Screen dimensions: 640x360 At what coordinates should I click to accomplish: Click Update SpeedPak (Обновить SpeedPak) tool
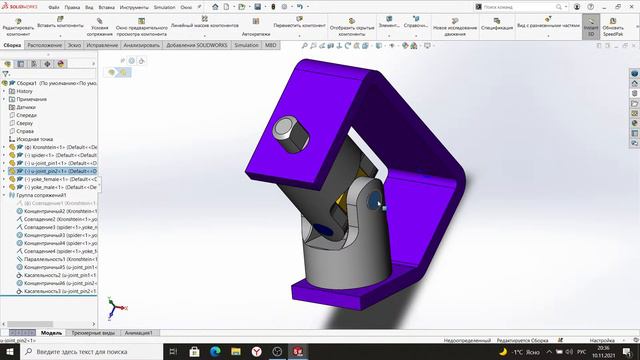pos(613,27)
